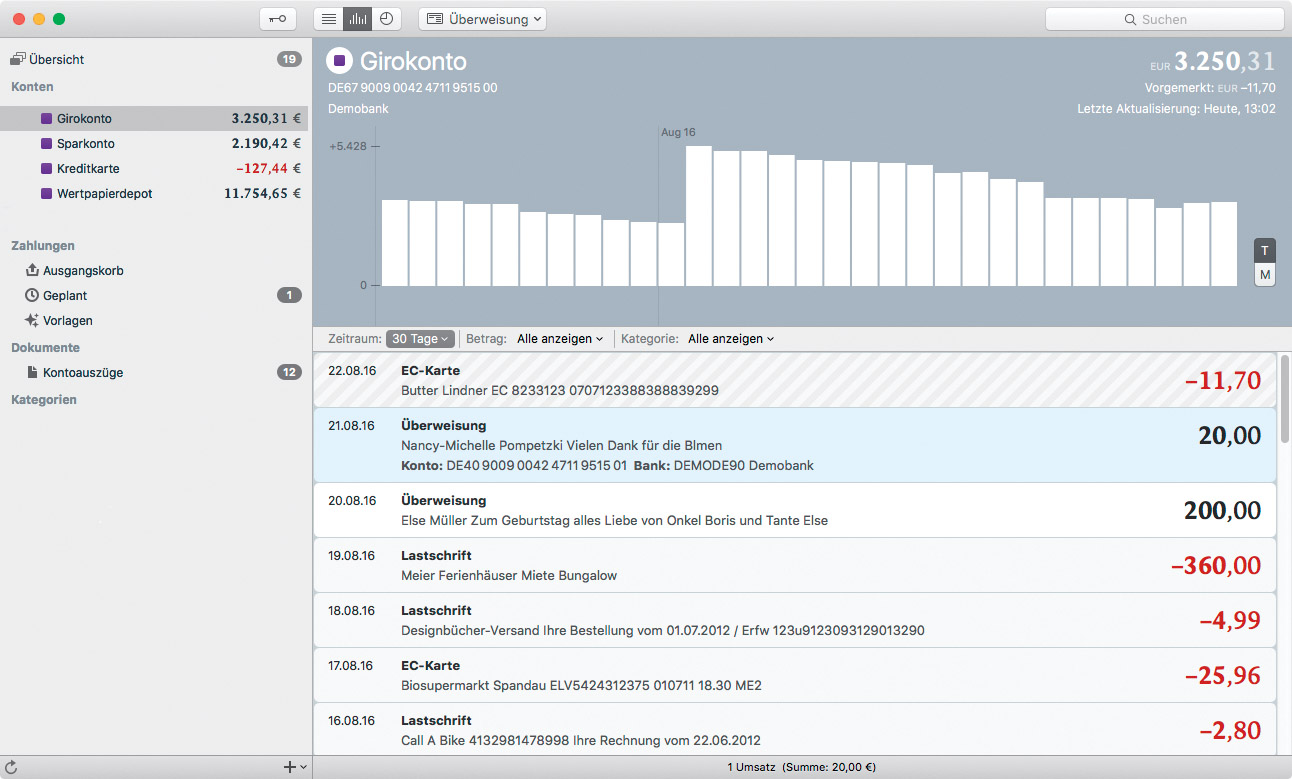Open the Überweisung dropdown in toolbar
Image resolution: width=1292 pixels, height=779 pixels.
(483, 19)
